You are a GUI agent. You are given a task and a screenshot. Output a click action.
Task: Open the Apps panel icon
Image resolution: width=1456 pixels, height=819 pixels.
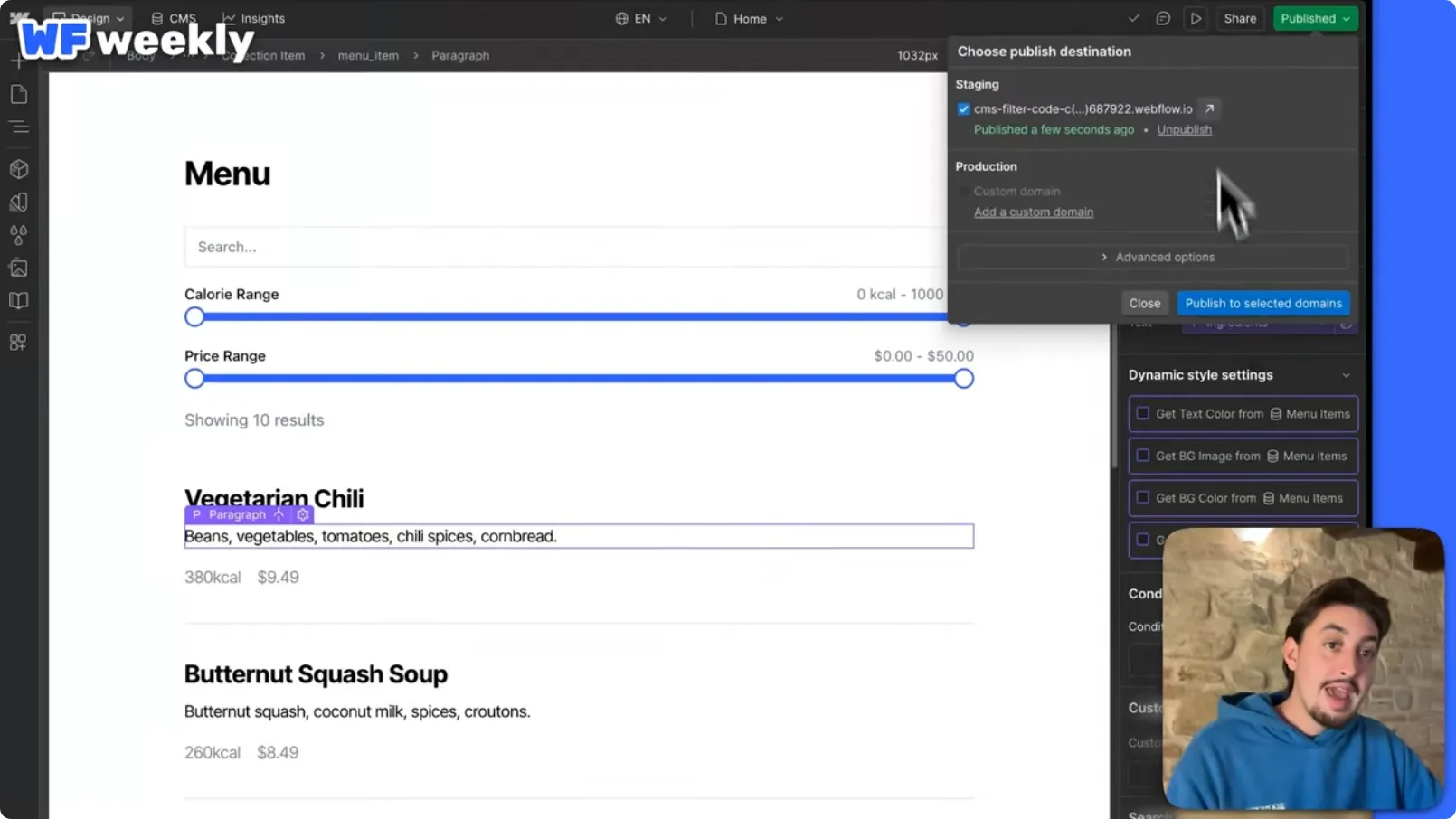point(18,343)
